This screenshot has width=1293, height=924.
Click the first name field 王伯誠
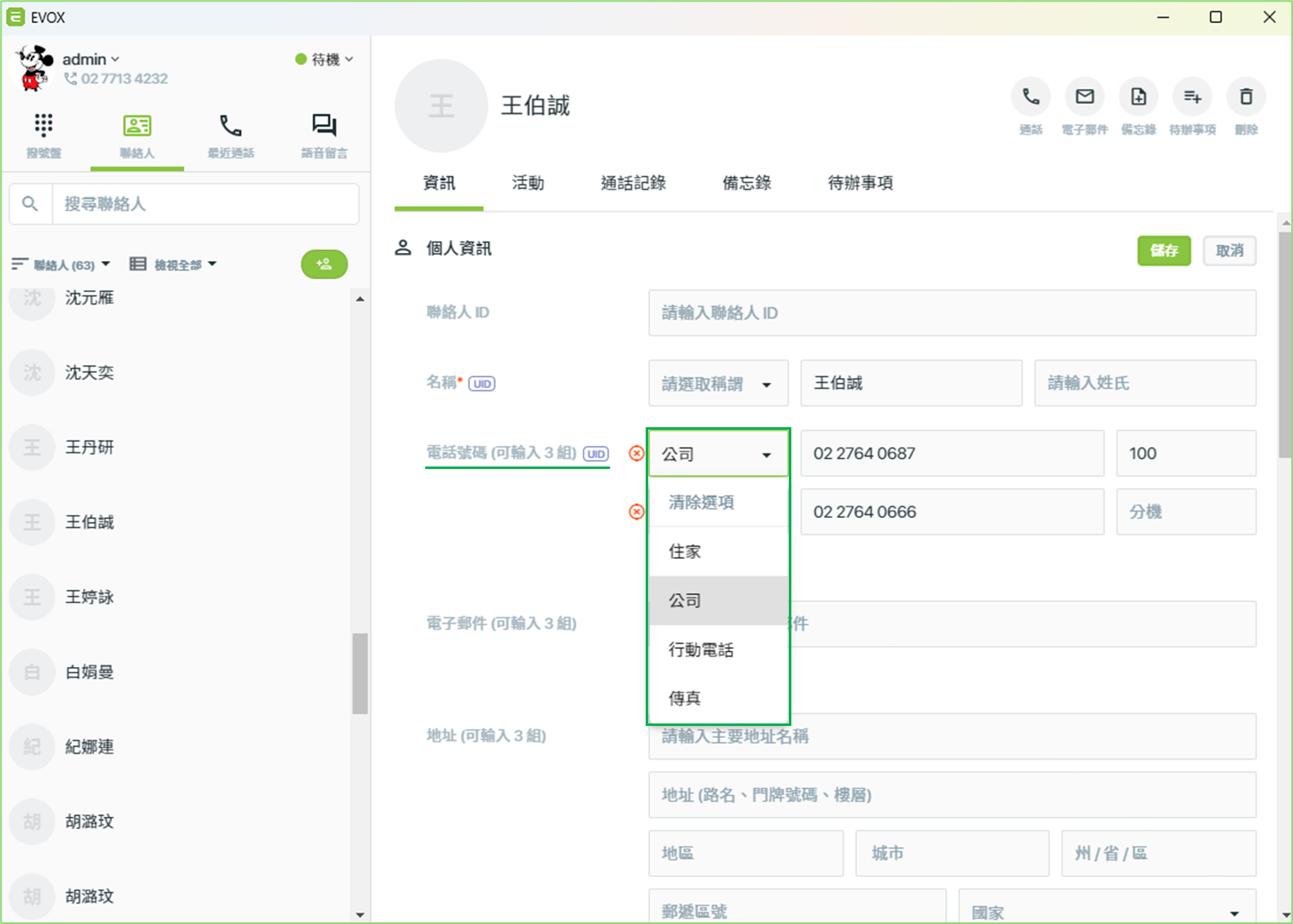tap(912, 383)
